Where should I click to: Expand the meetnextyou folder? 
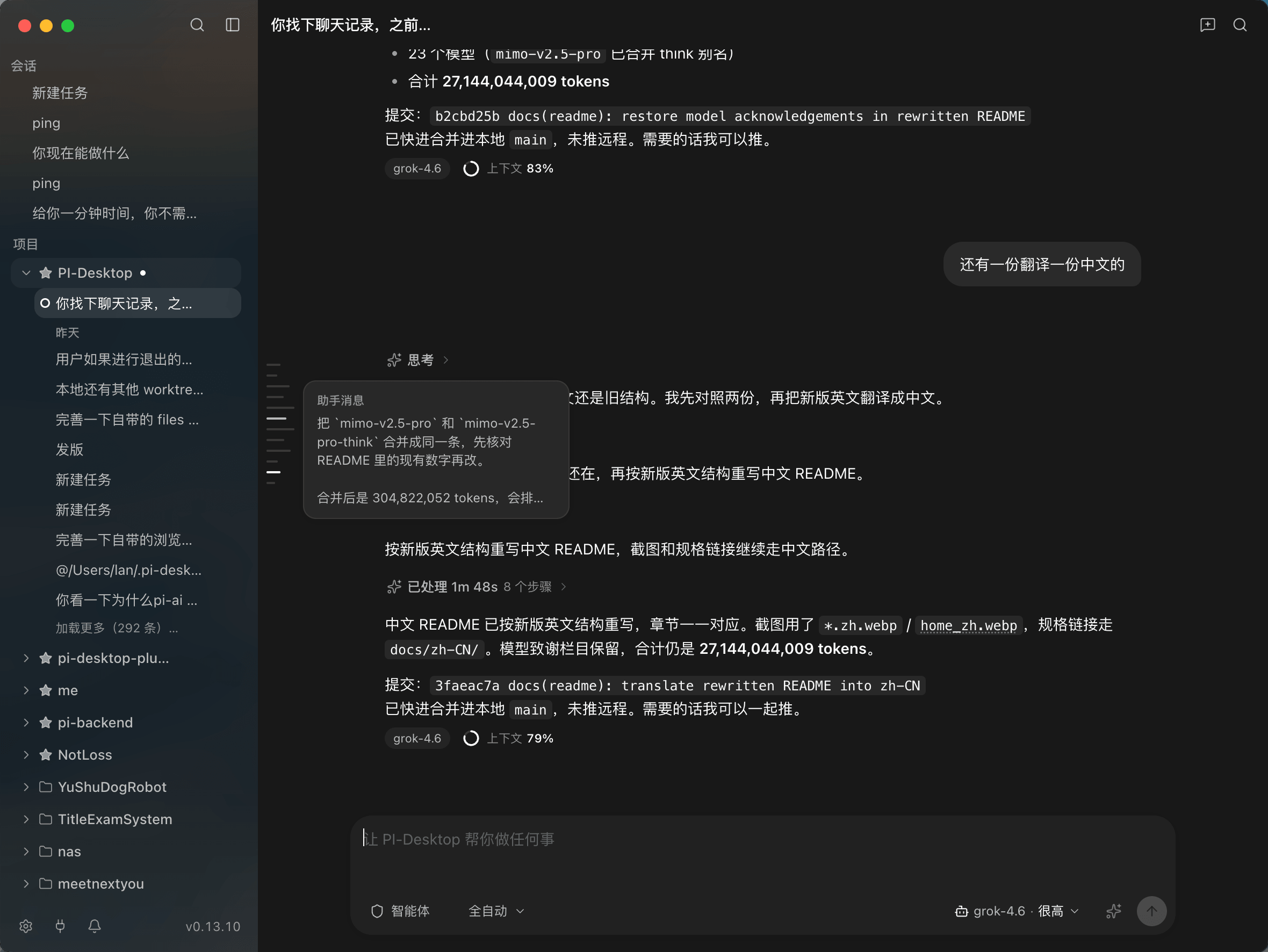click(26, 883)
